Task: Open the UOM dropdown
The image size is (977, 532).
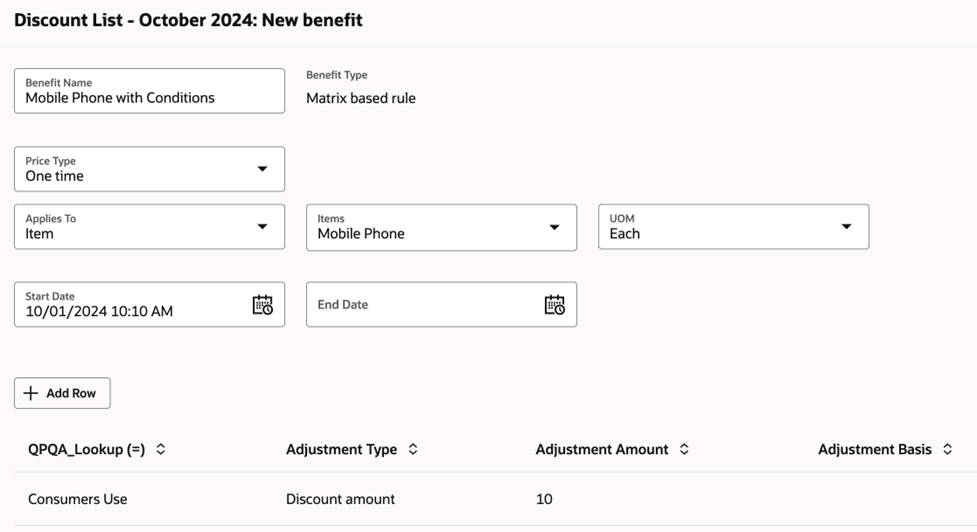Action: [846, 227]
